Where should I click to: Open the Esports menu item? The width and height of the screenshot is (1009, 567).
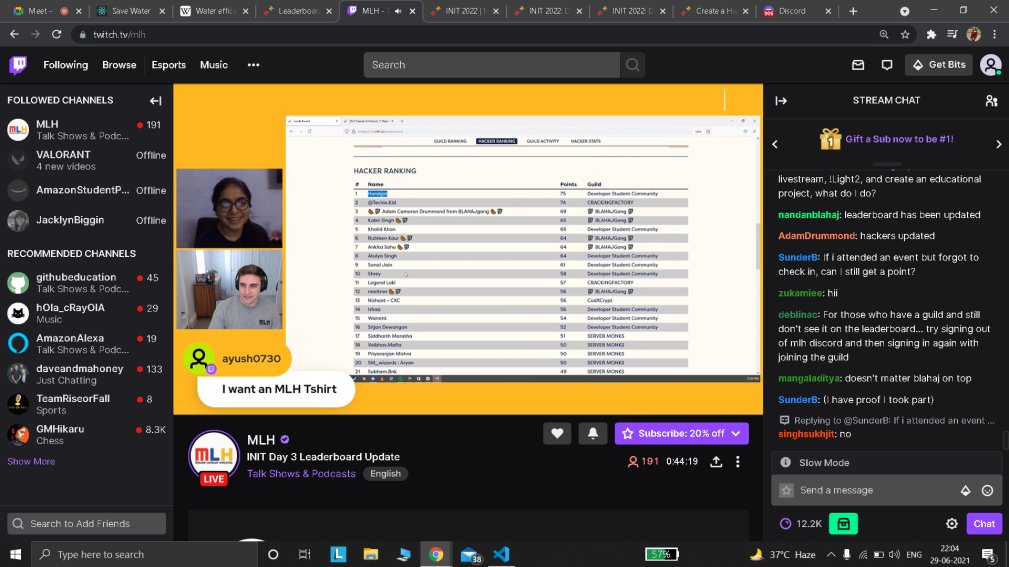coord(169,65)
